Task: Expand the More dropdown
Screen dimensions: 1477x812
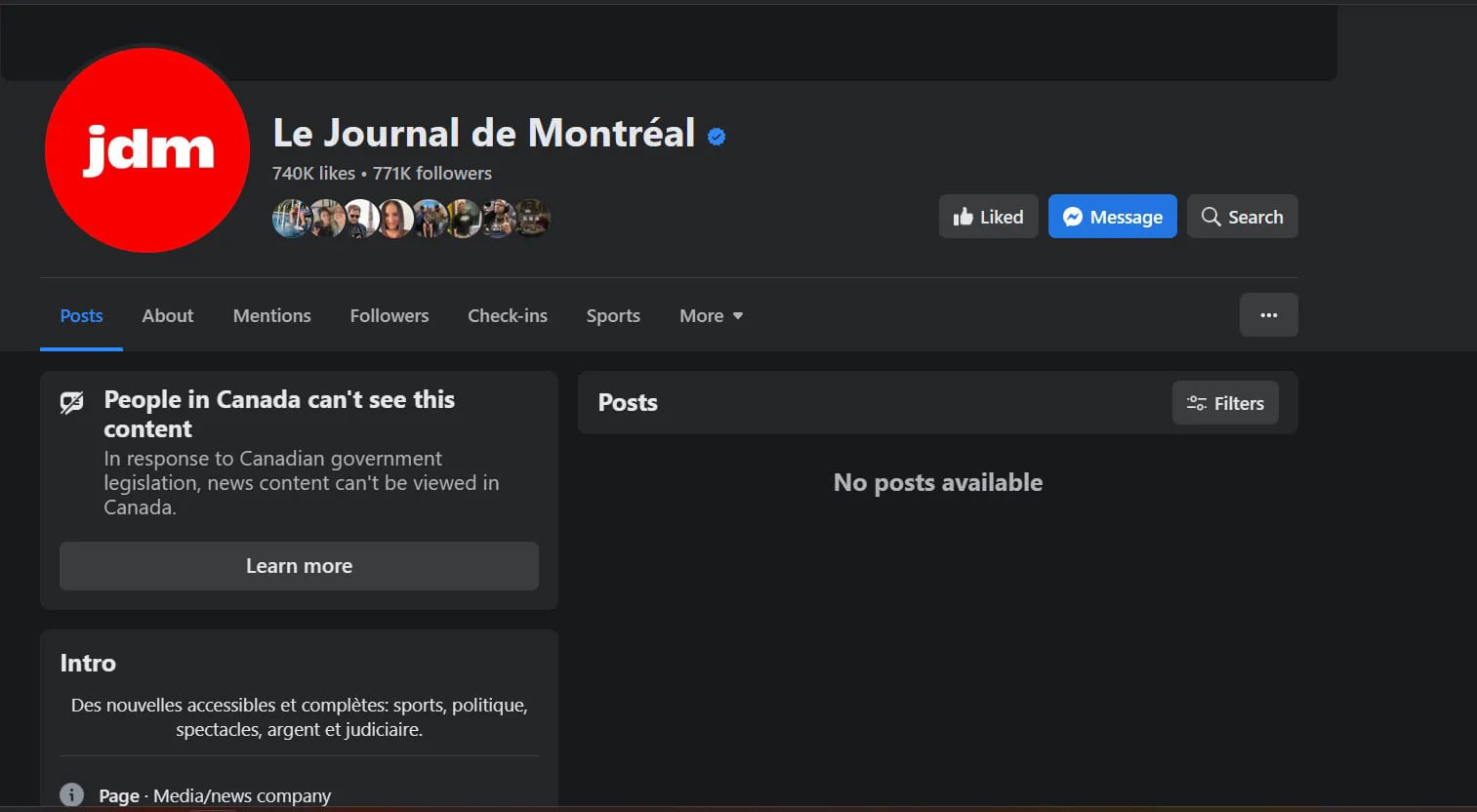Action: pyautogui.click(x=711, y=315)
